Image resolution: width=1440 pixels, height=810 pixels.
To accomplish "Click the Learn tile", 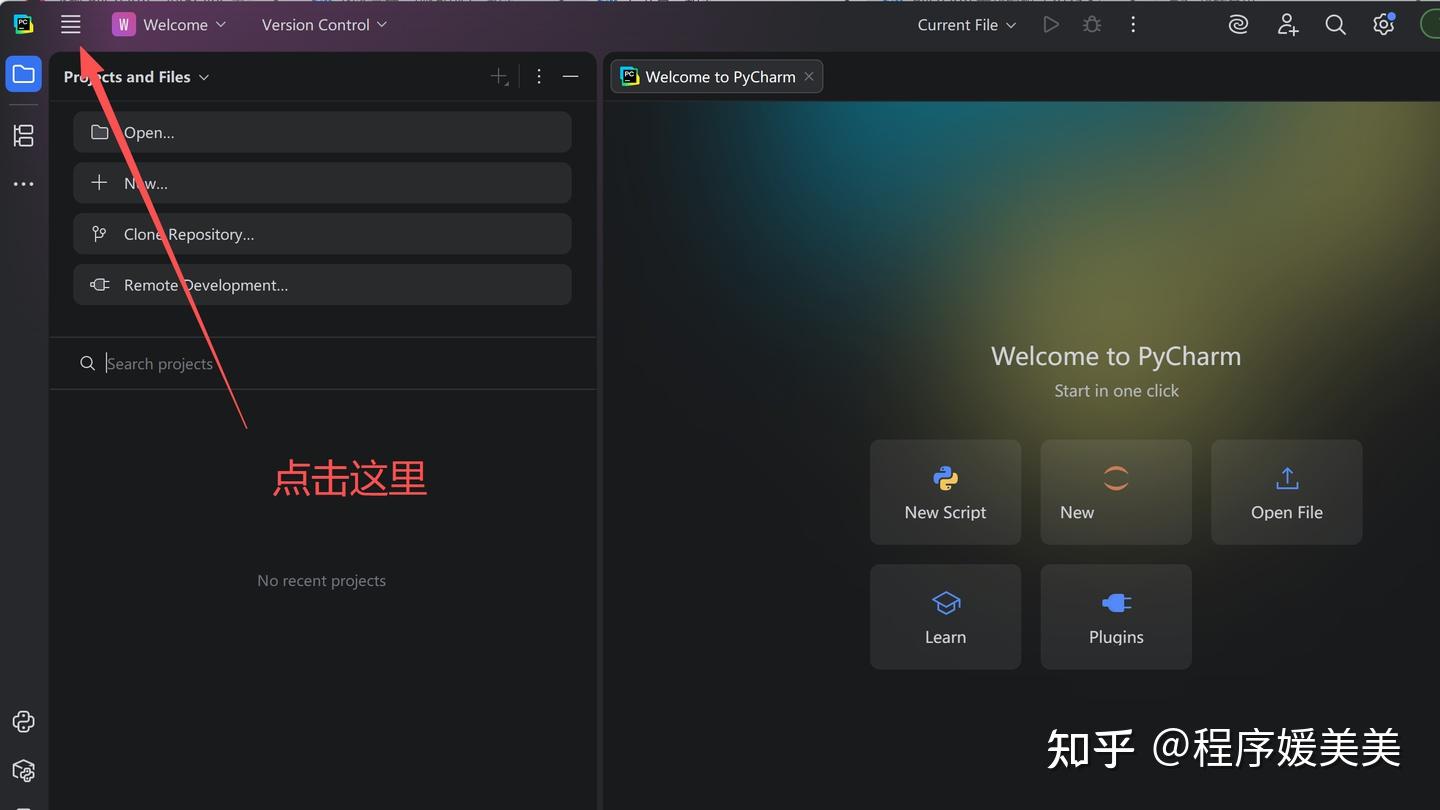I will click(x=945, y=617).
